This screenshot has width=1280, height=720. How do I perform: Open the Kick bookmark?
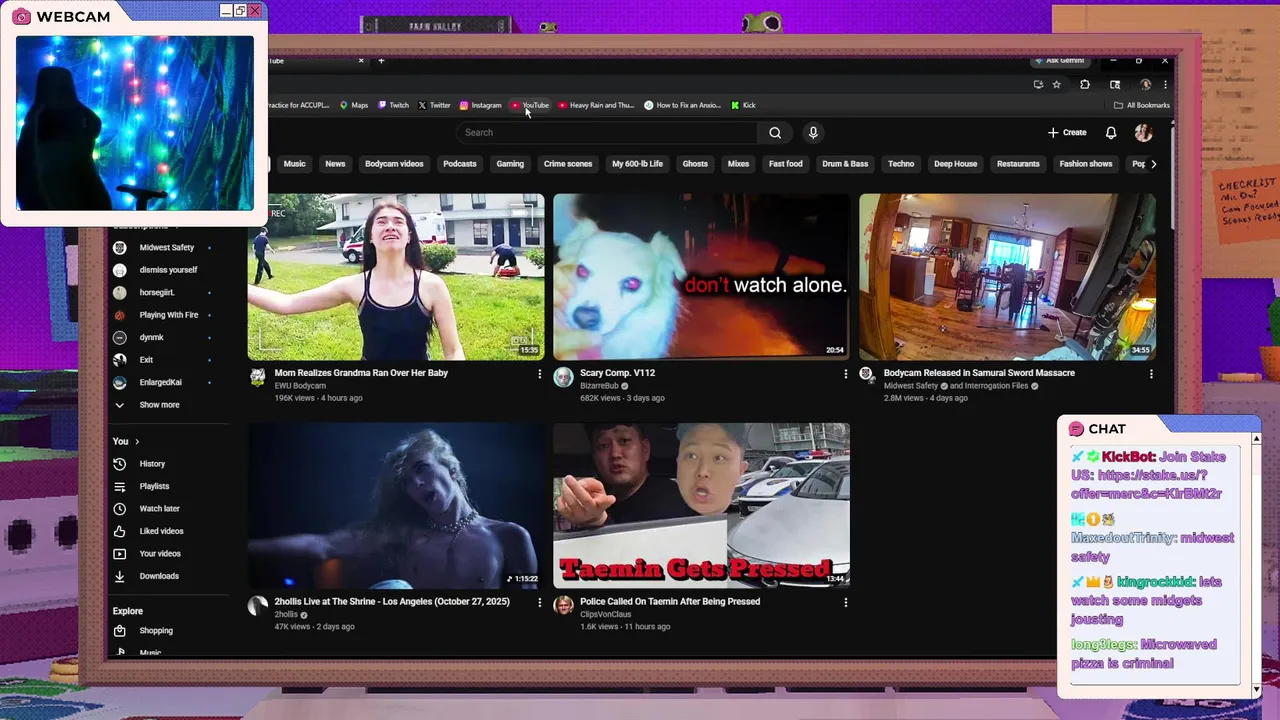tap(743, 105)
